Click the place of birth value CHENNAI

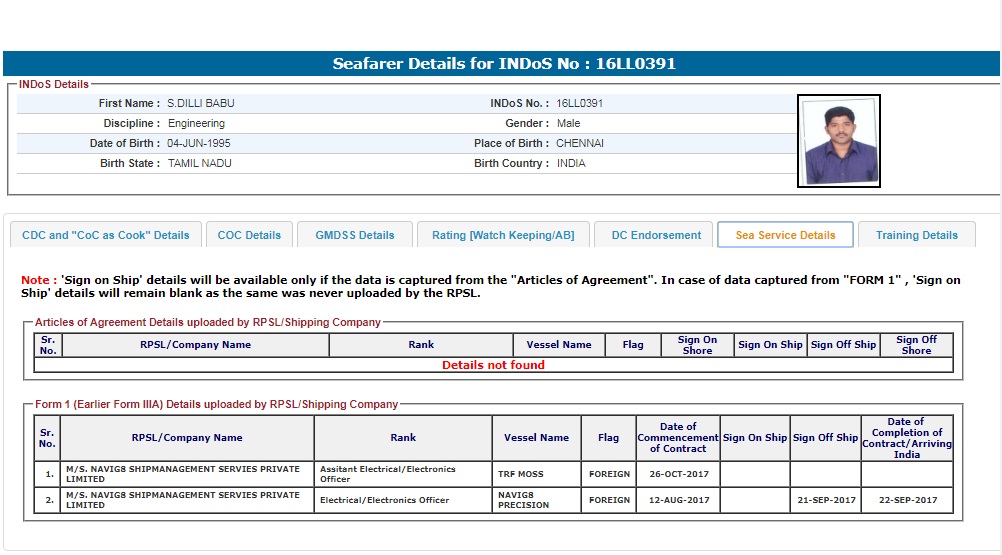coord(580,143)
